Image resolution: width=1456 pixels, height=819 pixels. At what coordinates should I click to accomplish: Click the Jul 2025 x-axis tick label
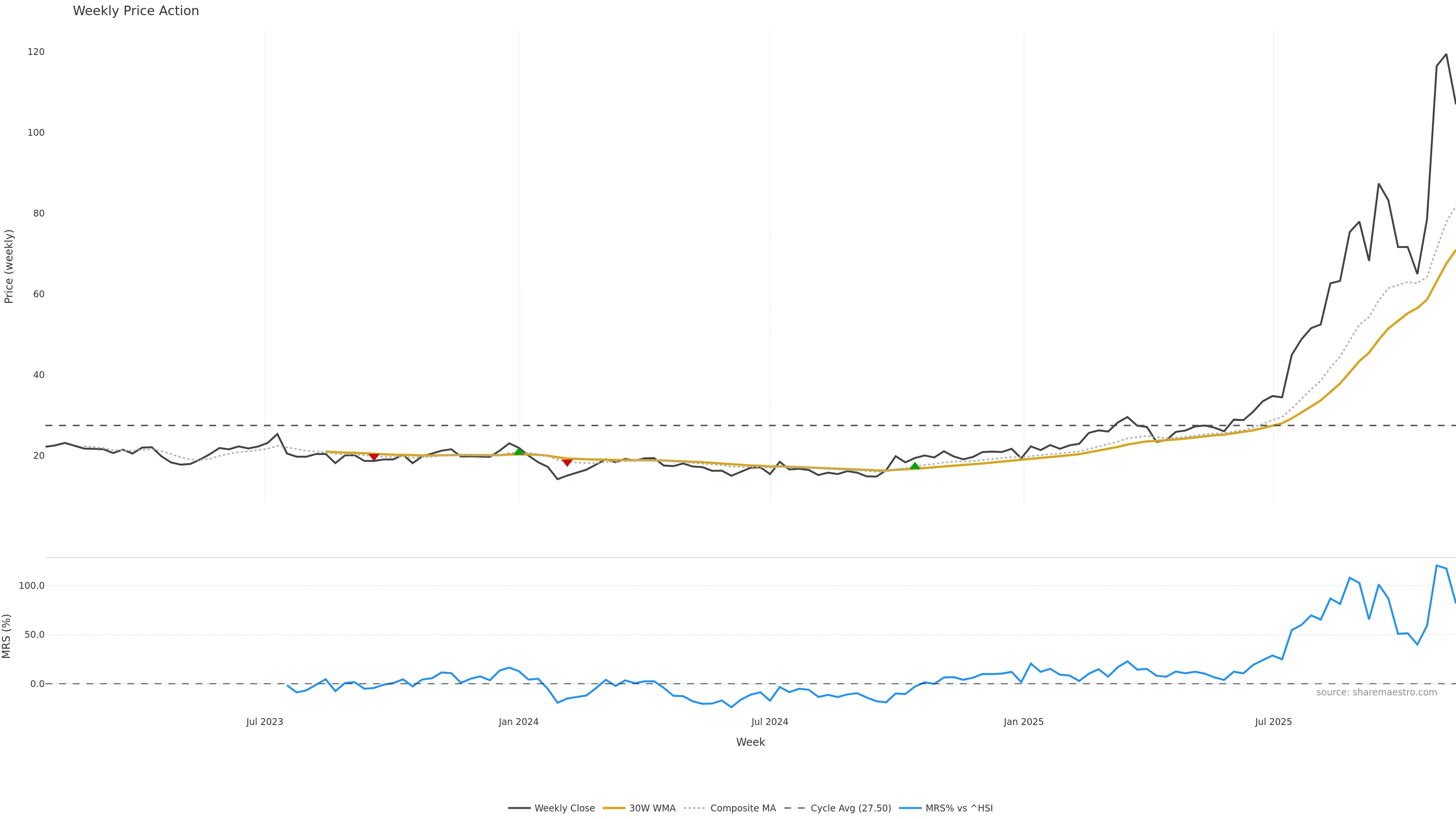pyautogui.click(x=1274, y=722)
